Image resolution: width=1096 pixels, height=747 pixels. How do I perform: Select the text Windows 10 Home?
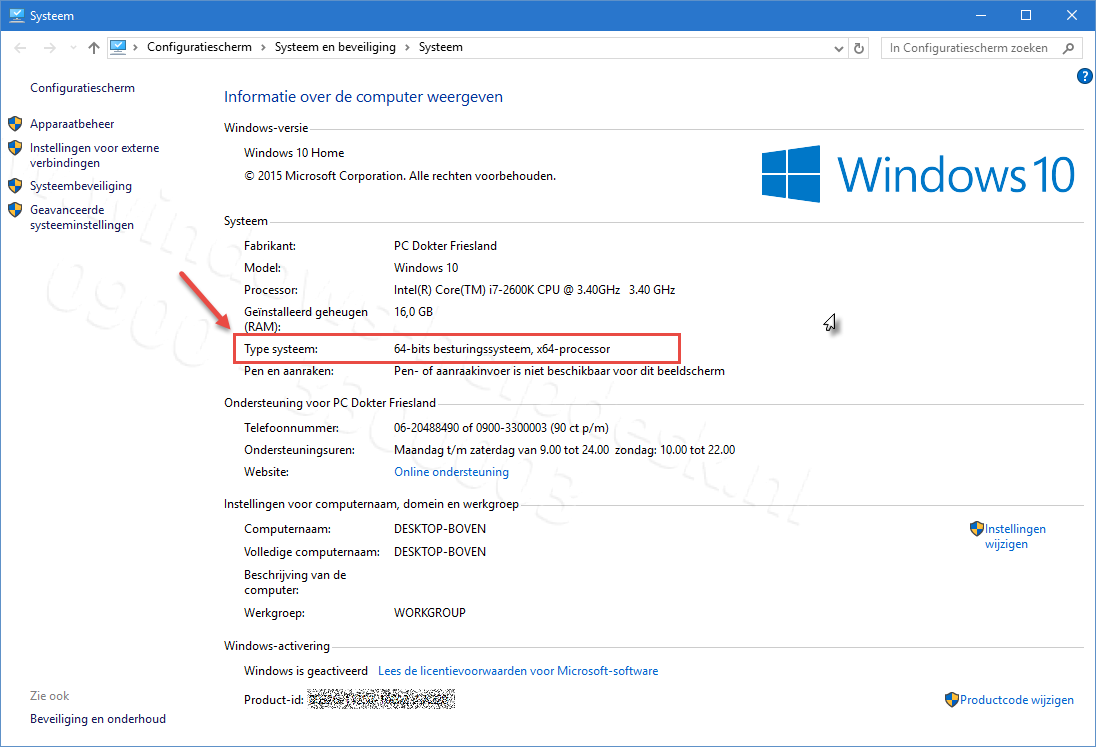click(x=294, y=152)
